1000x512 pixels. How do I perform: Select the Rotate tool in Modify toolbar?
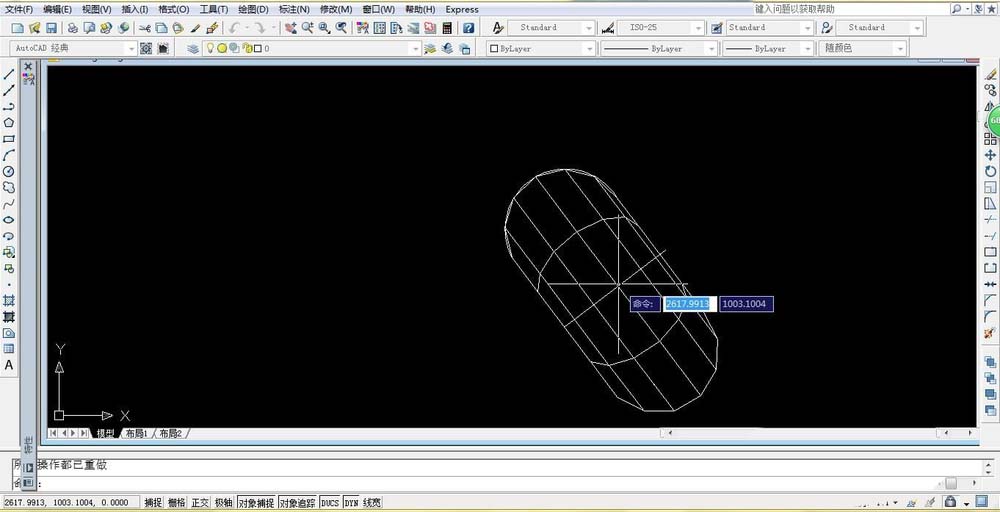pyautogui.click(x=990, y=171)
